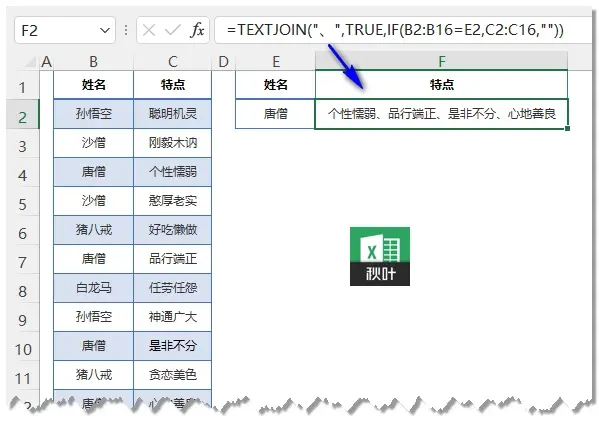Open the Name Box dropdown arrow
The width and height of the screenshot is (599, 424).
click(105, 30)
